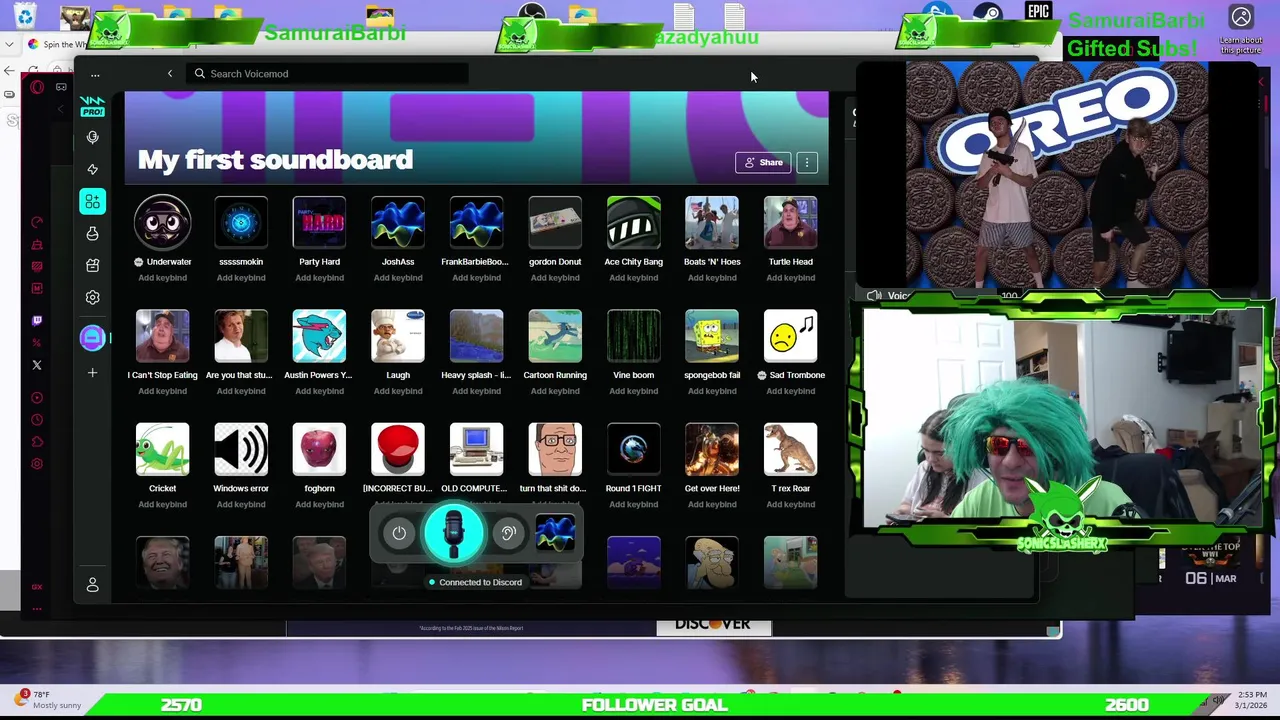
Task: Play the Heavy splash sound
Action: [x=476, y=336]
